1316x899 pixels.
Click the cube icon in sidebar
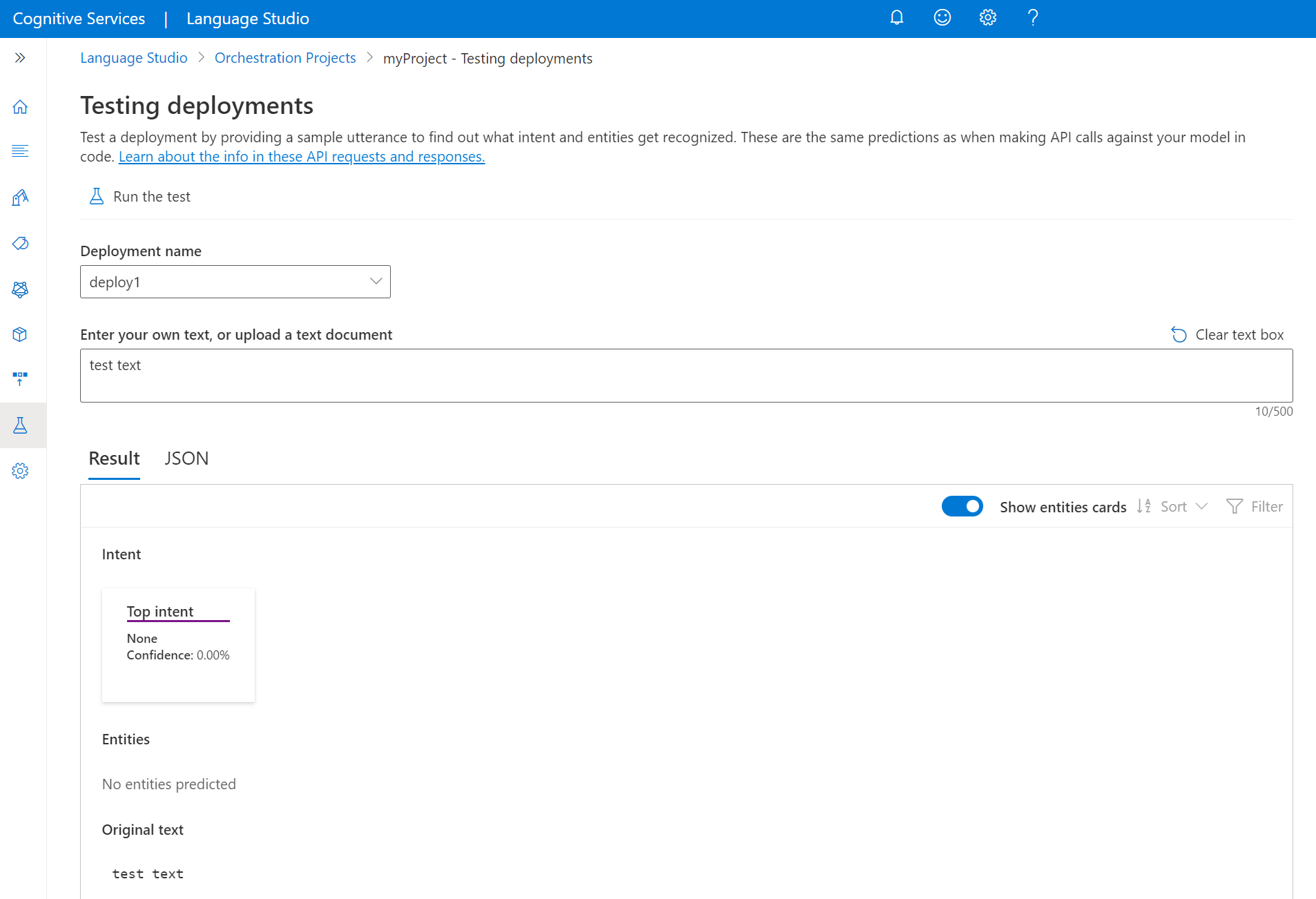tap(20, 335)
